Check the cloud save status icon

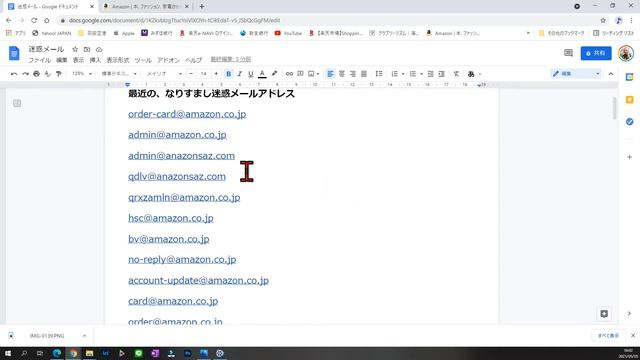99,49
